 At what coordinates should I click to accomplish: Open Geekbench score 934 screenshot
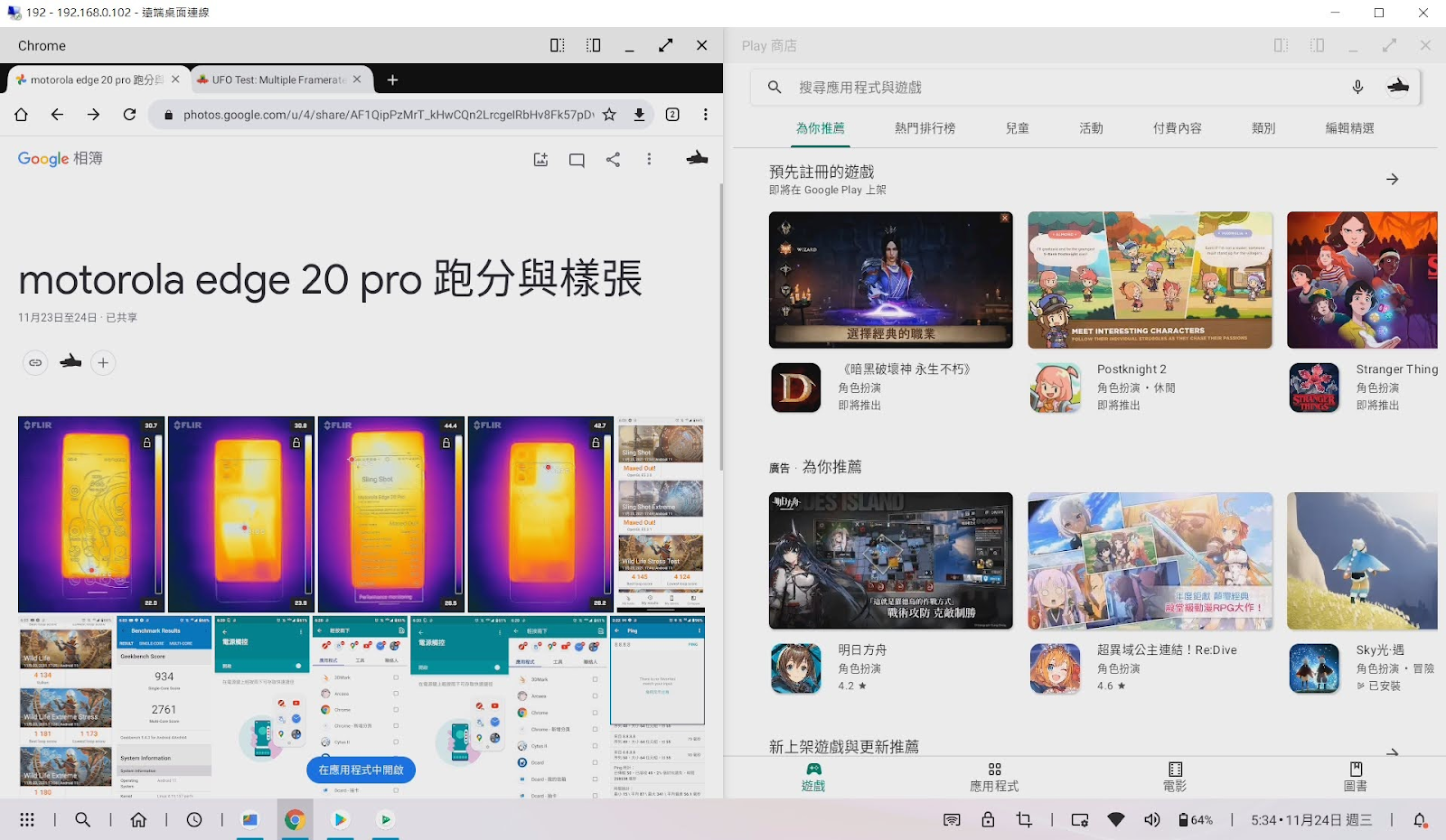tap(164, 707)
